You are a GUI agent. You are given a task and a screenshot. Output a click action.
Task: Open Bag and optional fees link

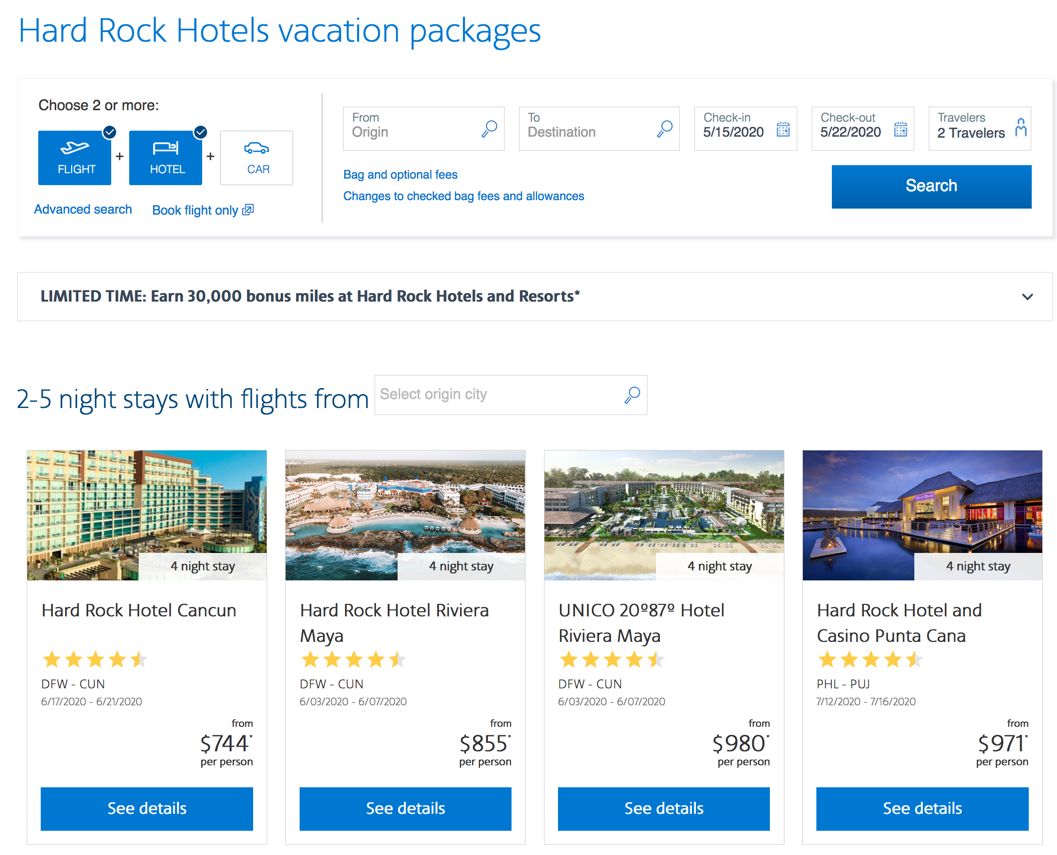click(400, 175)
